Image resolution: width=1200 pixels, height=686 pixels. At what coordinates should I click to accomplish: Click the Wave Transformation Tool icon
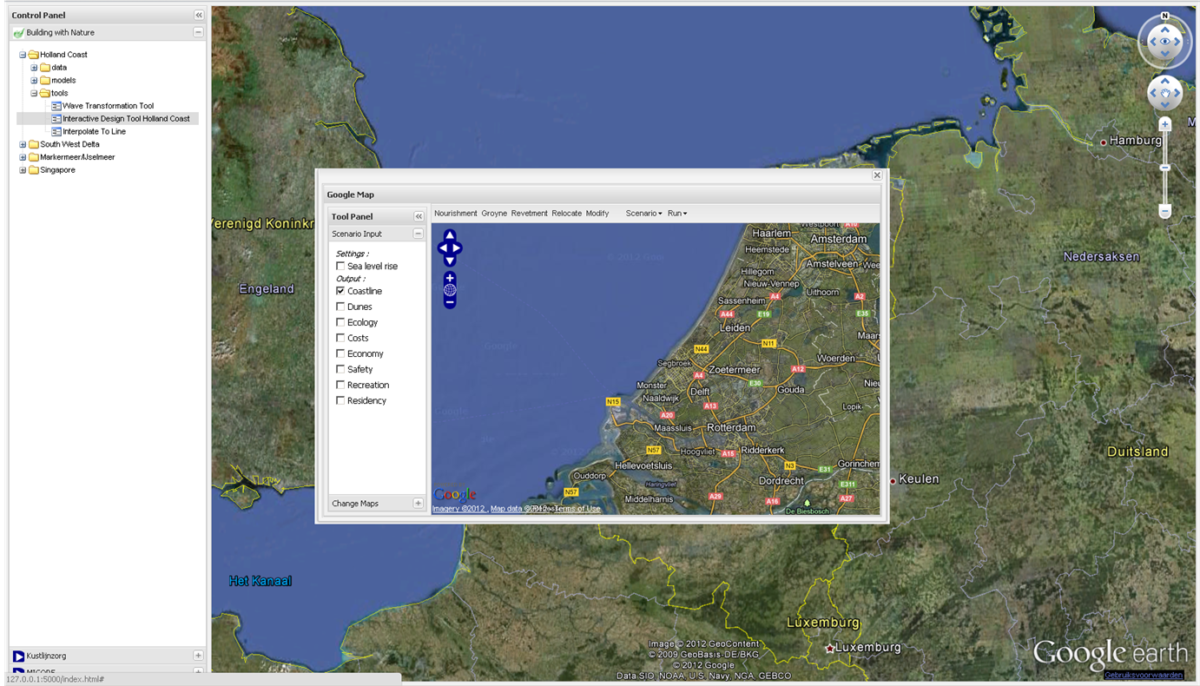(56, 105)
